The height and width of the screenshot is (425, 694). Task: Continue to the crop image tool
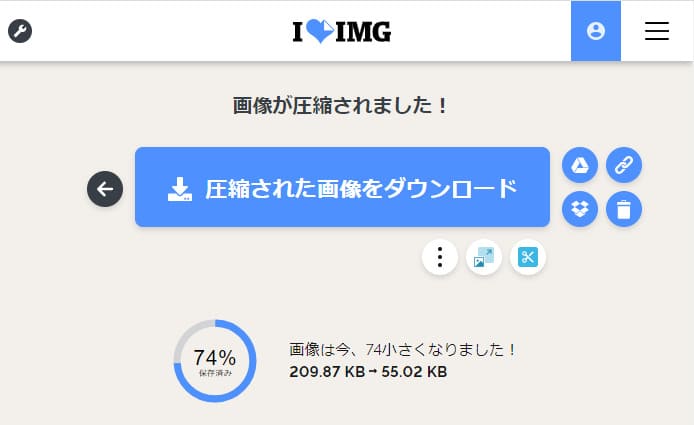pyautogui.click(x=528, y=257)
